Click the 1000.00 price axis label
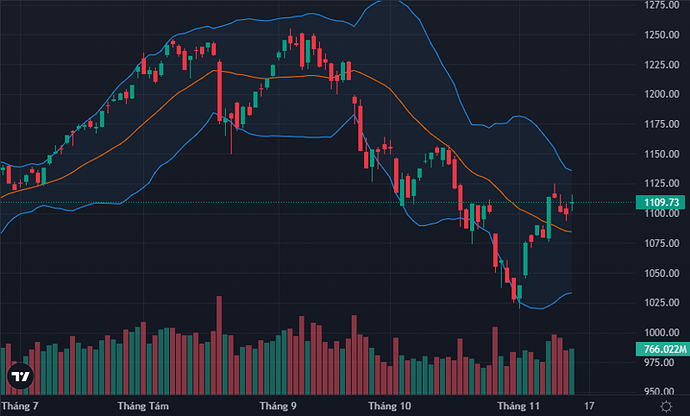The height and width of the screenshot is (416, 690). [663, 332]
